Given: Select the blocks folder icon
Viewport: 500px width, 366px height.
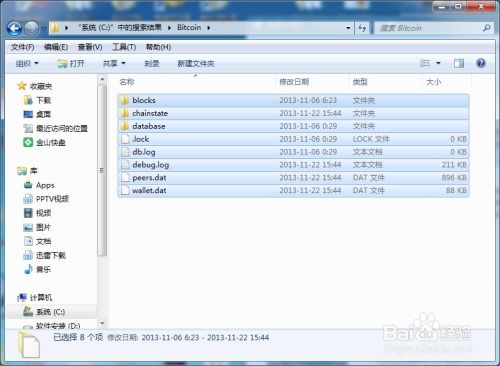Looking at the screenshot, I should tap(125, 100).
